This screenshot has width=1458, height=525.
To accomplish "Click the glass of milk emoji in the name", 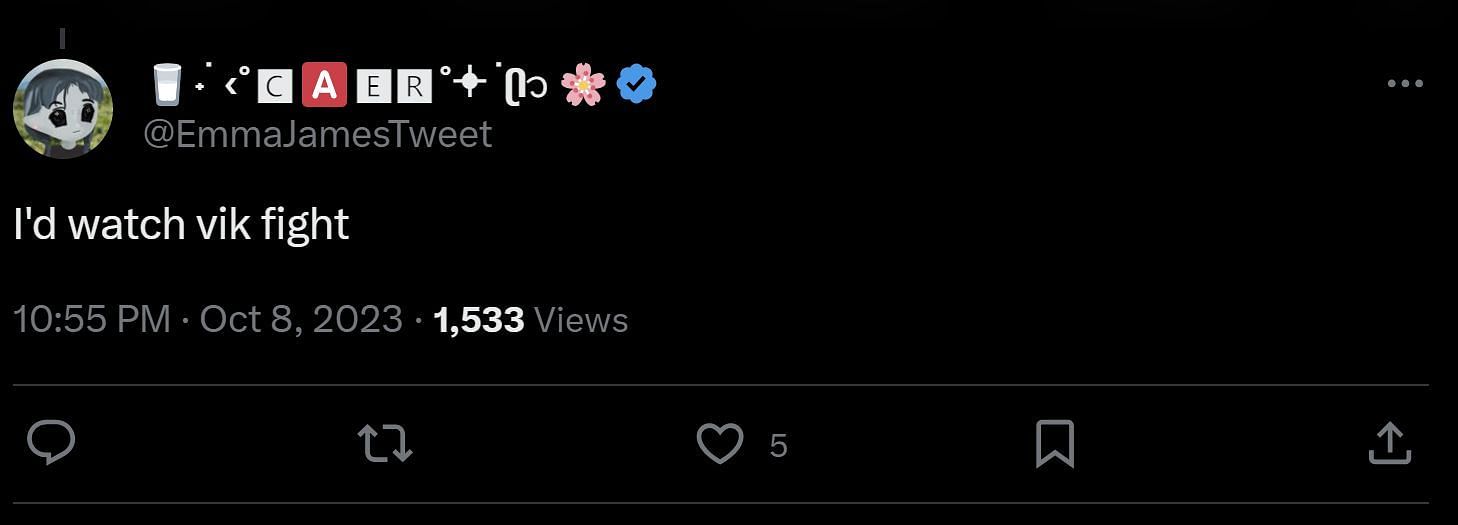I will click(167, 85).
